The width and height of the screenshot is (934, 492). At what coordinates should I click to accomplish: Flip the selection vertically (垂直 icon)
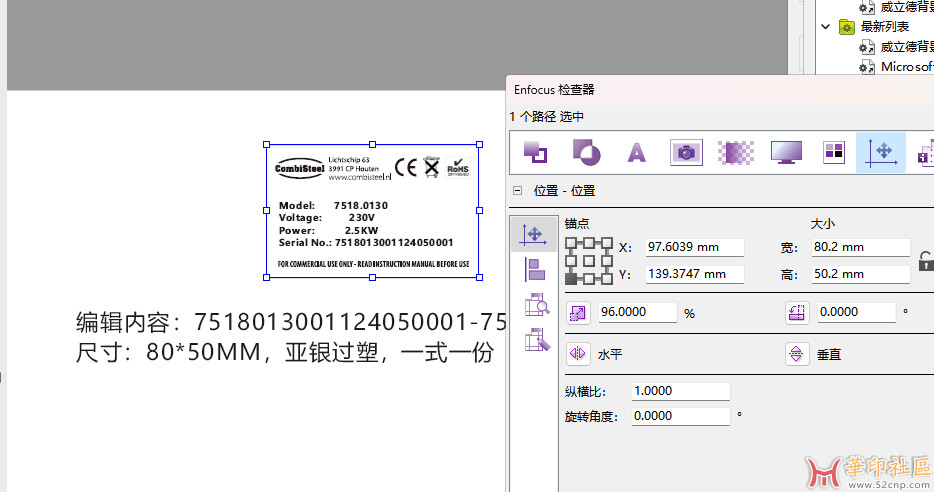[x=796, y=354]
